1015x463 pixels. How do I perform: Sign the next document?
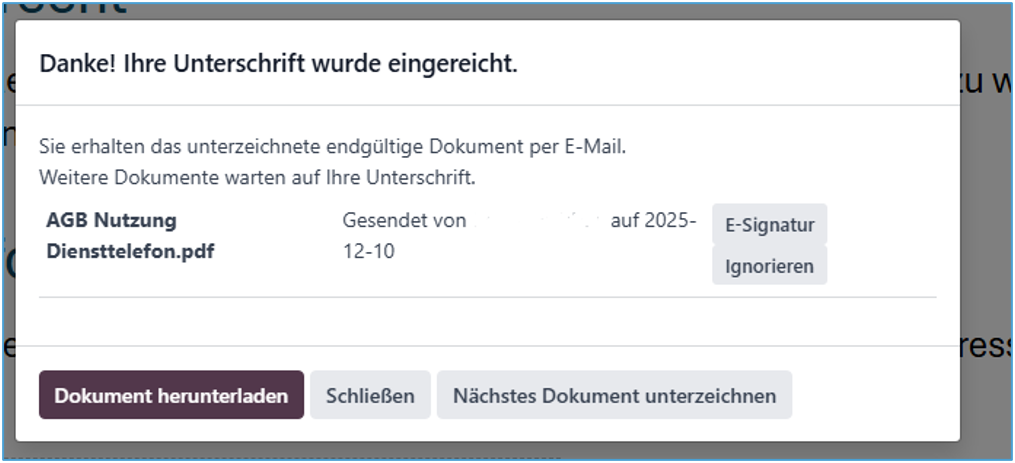(614, 395)
